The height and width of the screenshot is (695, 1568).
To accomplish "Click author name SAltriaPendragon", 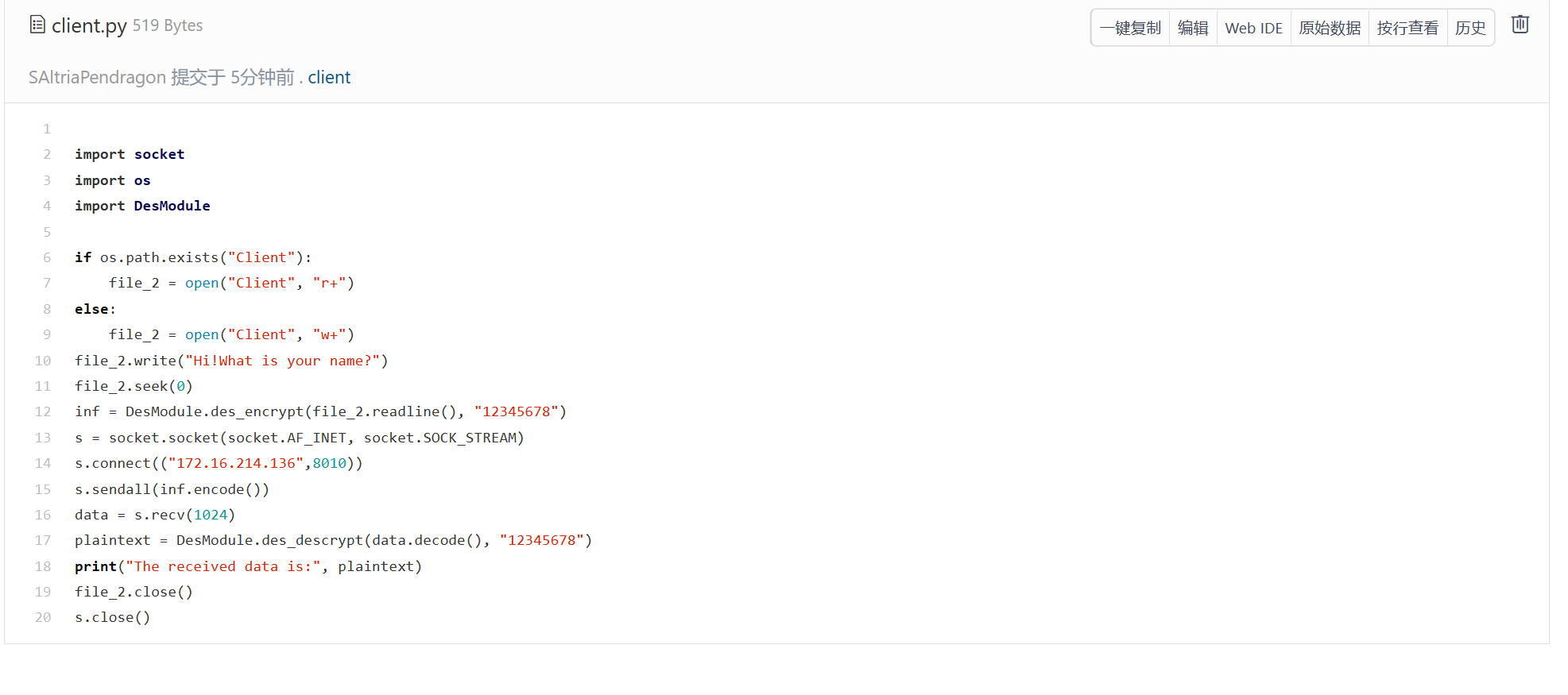I will [97, 77].
